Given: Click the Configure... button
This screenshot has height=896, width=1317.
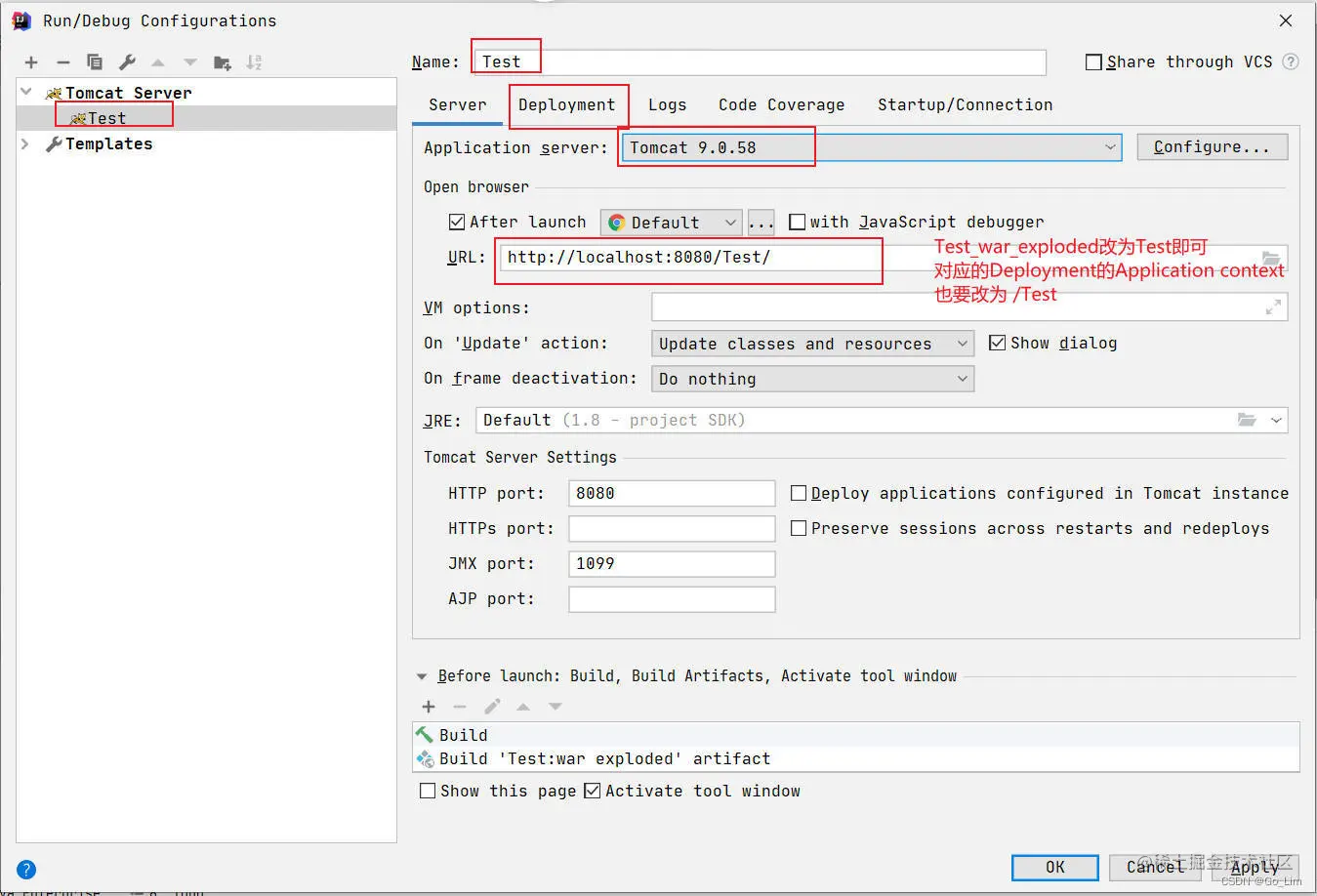Looking at the screenshot, I should coord(1212,147).
